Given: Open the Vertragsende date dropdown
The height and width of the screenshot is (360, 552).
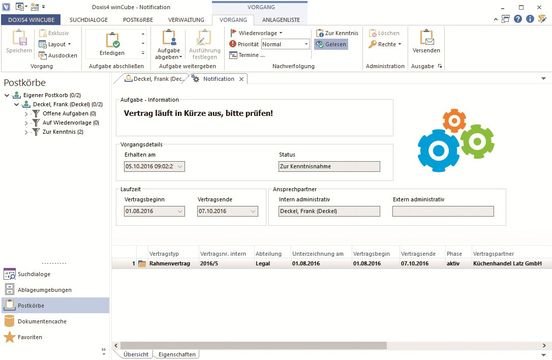Looking at the screenshot, I should 253,211.
